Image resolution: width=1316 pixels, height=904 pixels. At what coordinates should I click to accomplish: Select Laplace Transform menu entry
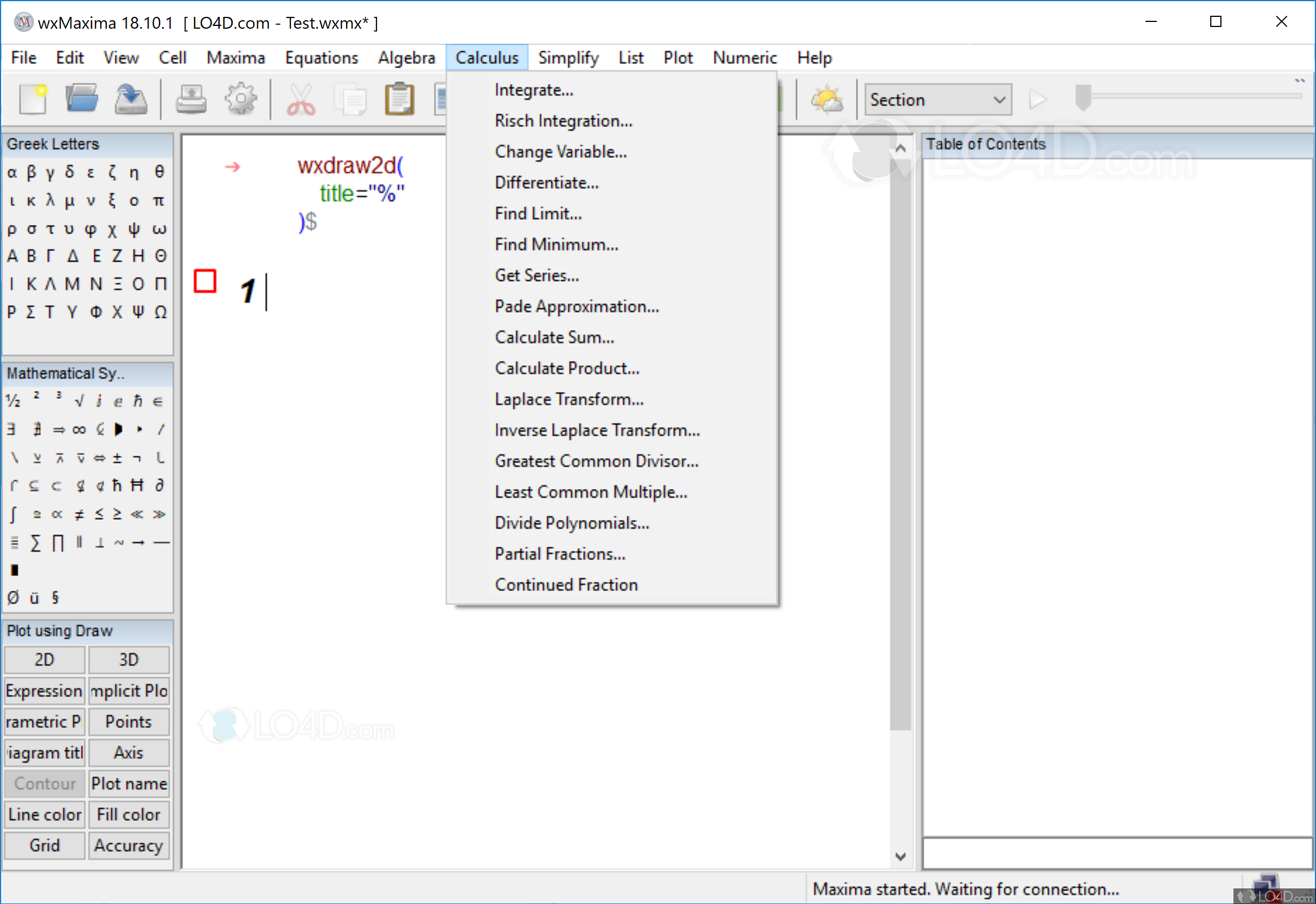pyautogui.click(x=569, y=399)
